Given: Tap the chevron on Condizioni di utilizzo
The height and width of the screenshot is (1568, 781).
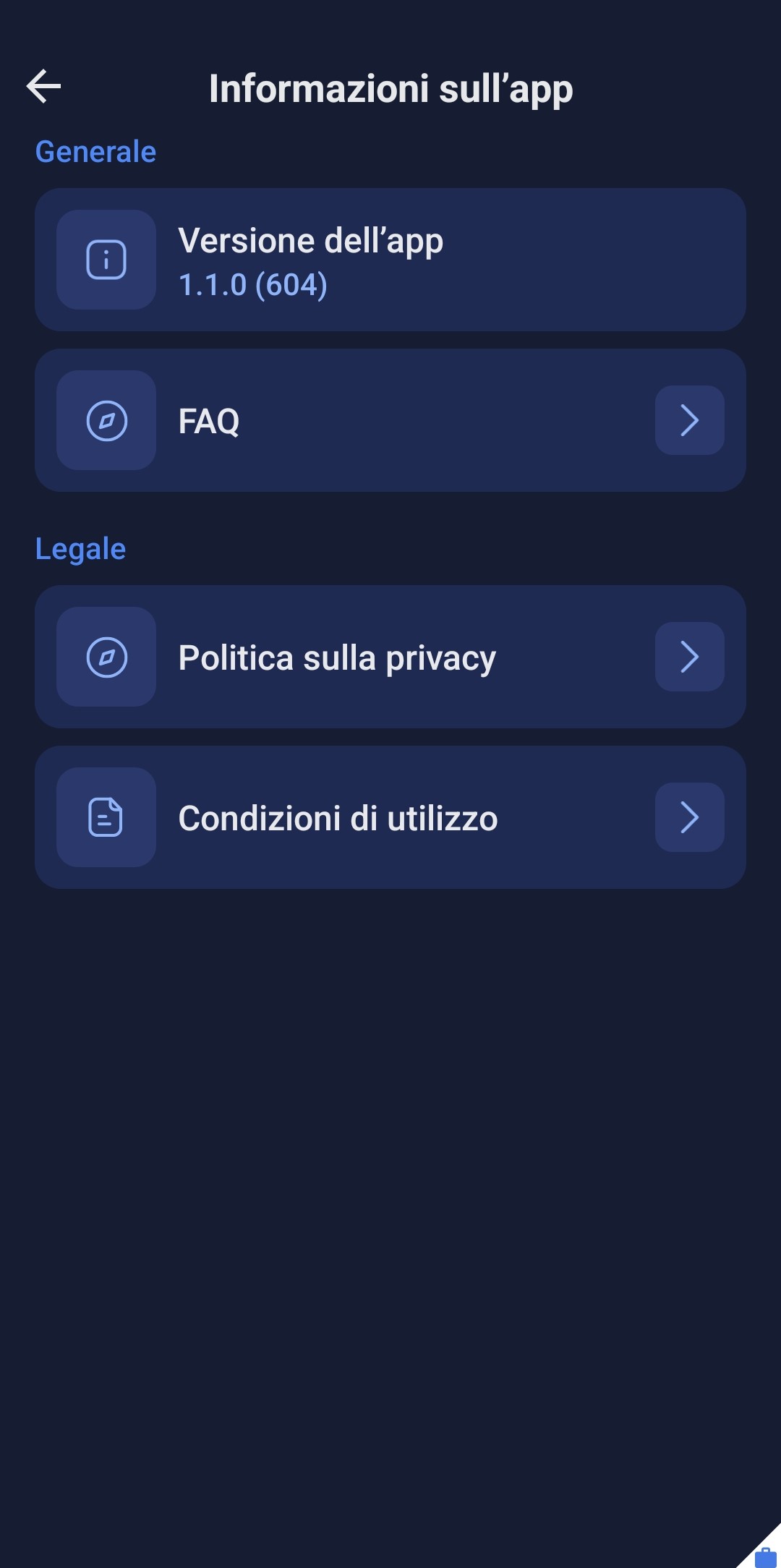Looking at the screenshot, I should pyautogui.click(x=689, y=817).
